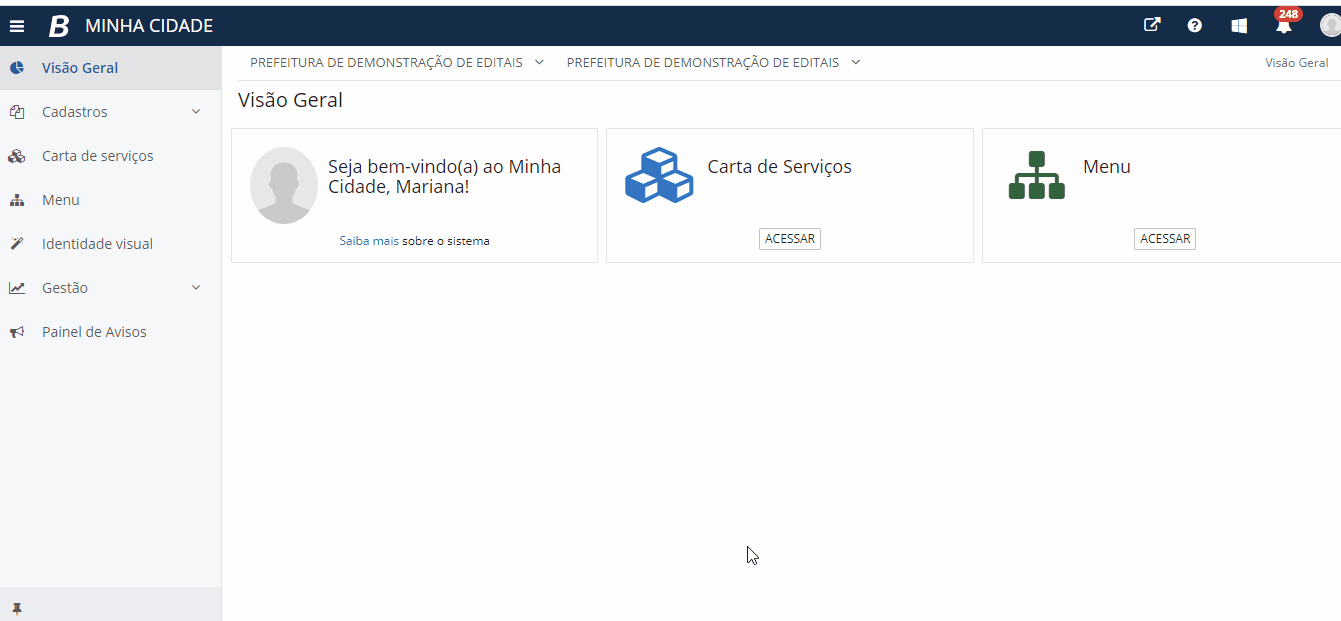Select Identidade Visual in the sidebar
1341x621 pixels.
click(x=97, y=243)
